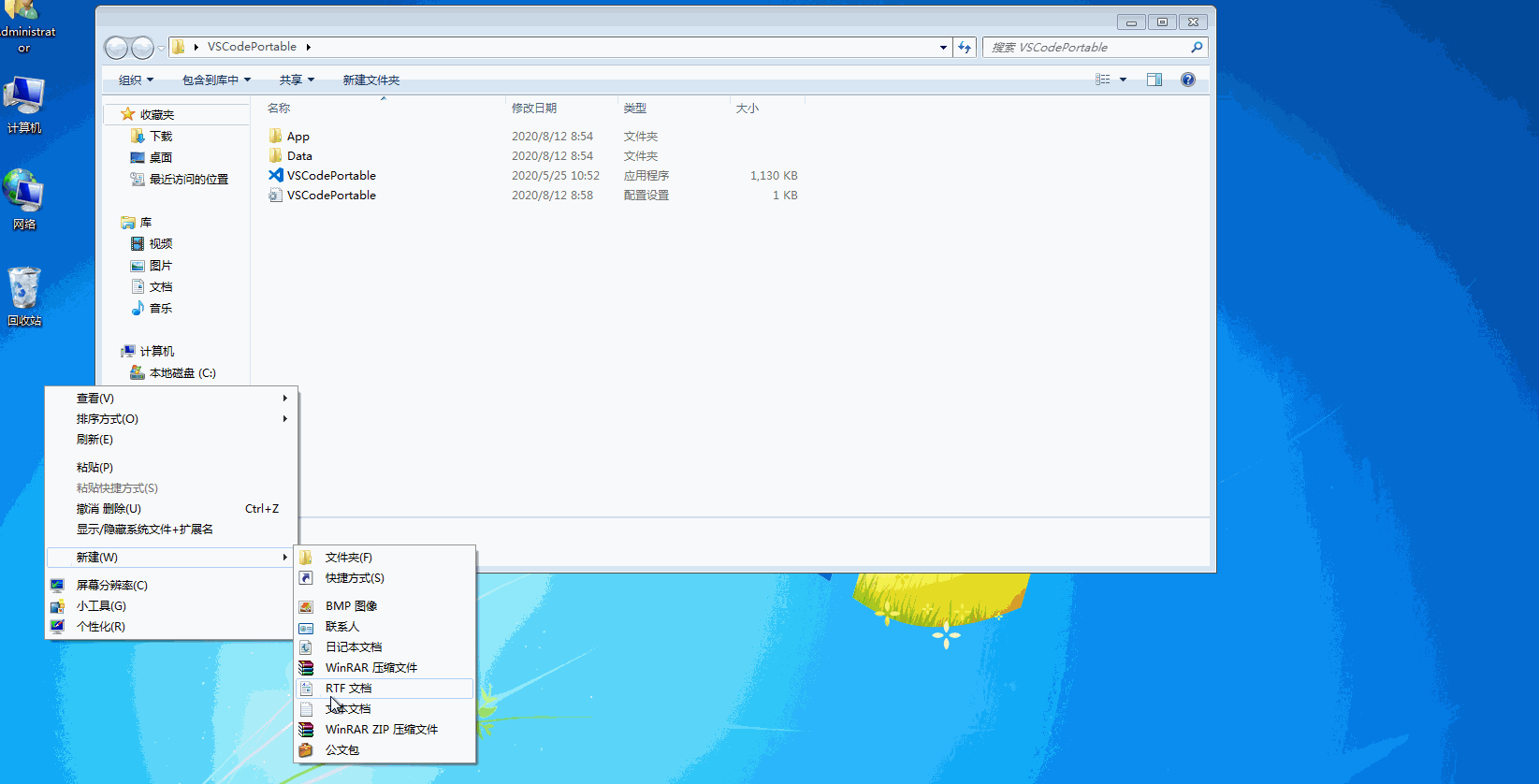
Task: Open 屏幕分辨率(C) from the context menu
Action: (171, 586)
